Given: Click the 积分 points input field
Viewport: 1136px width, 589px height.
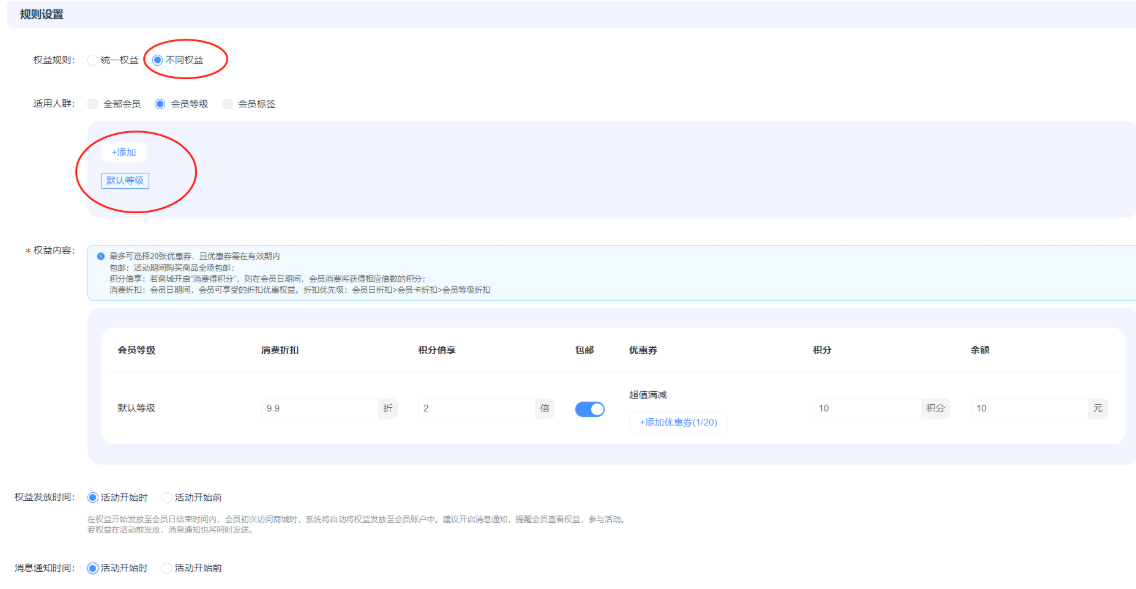Looking at the screenshot, I should click(x=866, y=408).
